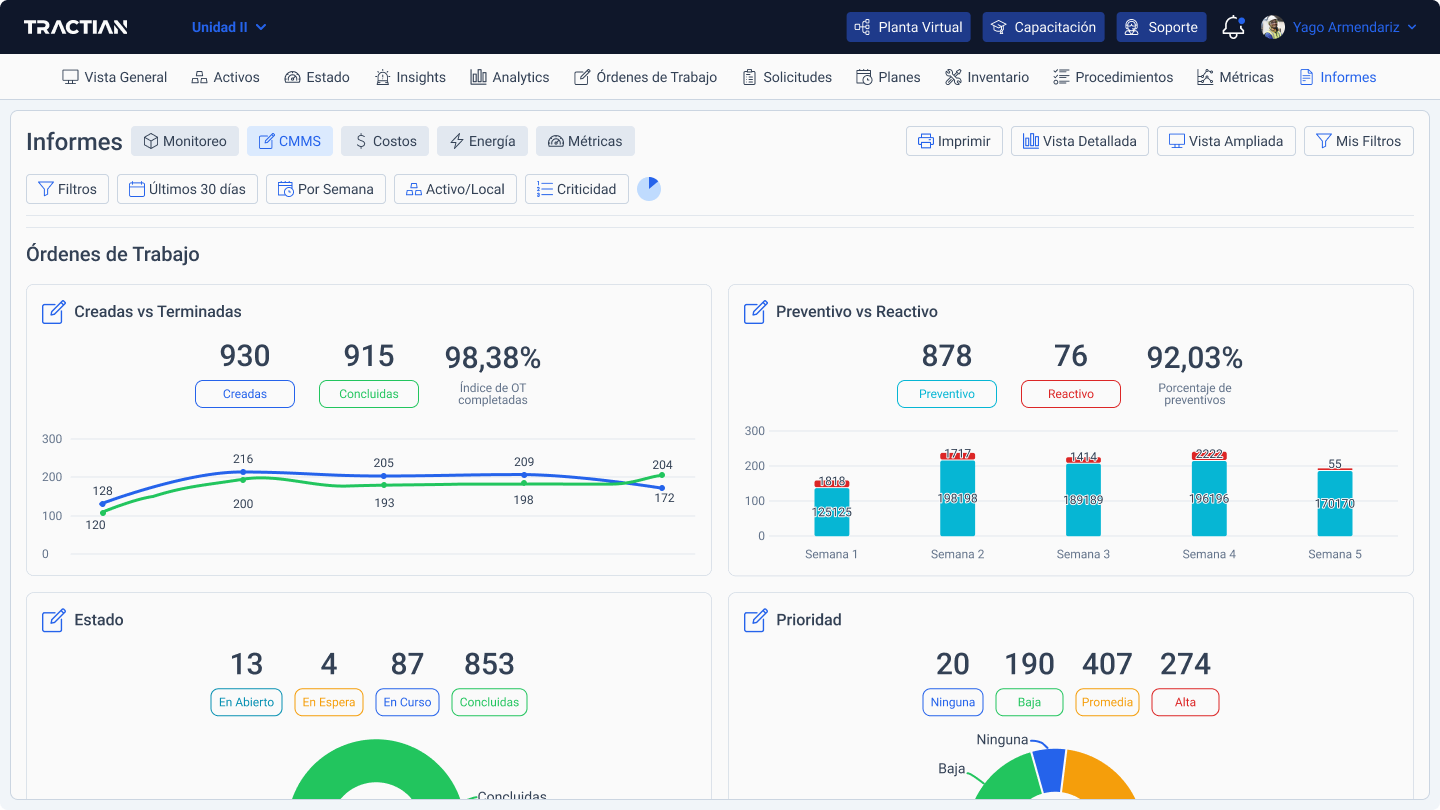1440x810 pixels.
Task: Toggle the En Abierto status legend
Action: 247,702
